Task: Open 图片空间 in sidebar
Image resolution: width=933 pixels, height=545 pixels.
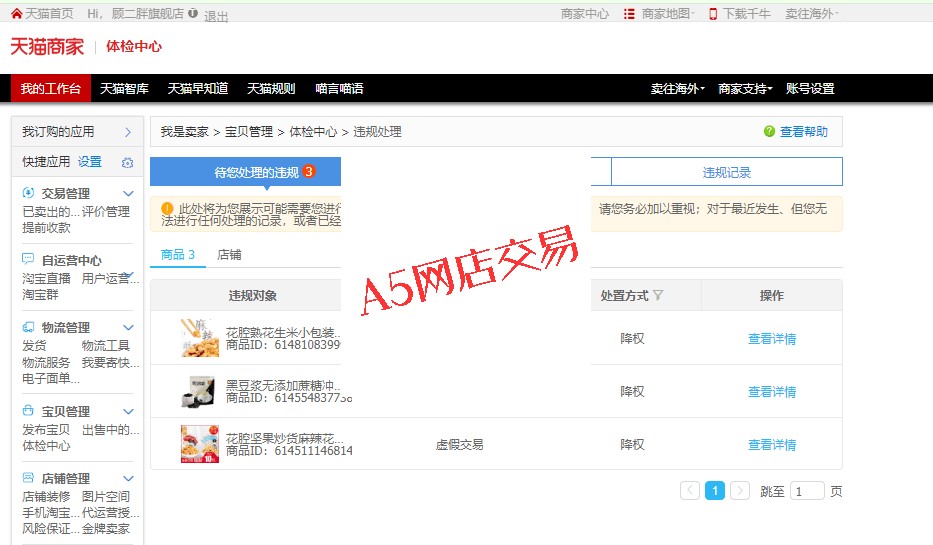Action: [105, 496]
